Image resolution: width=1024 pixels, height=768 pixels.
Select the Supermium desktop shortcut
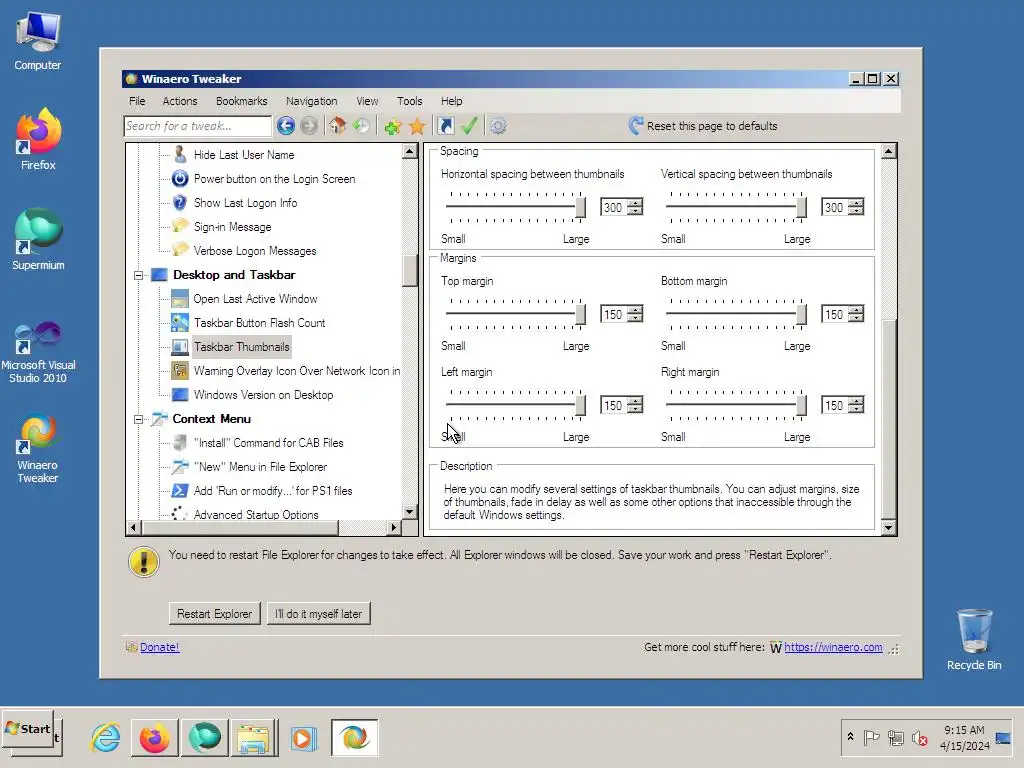(38, 240)
